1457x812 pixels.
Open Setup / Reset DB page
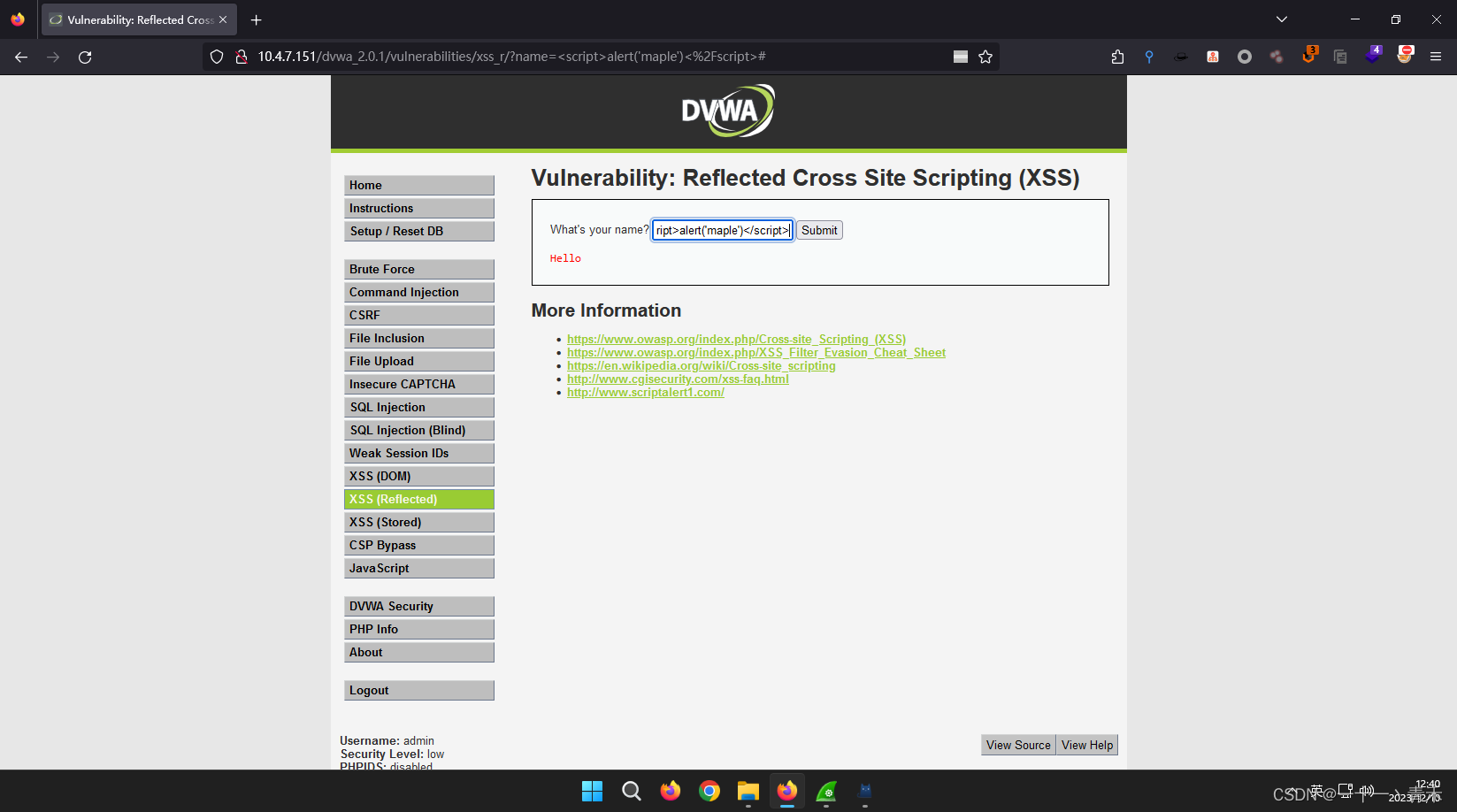(419, 231)
